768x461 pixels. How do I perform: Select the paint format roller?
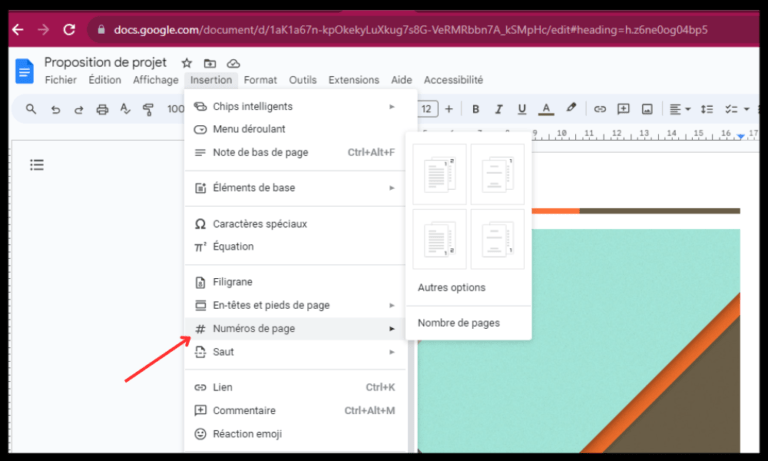pos(148,109)
